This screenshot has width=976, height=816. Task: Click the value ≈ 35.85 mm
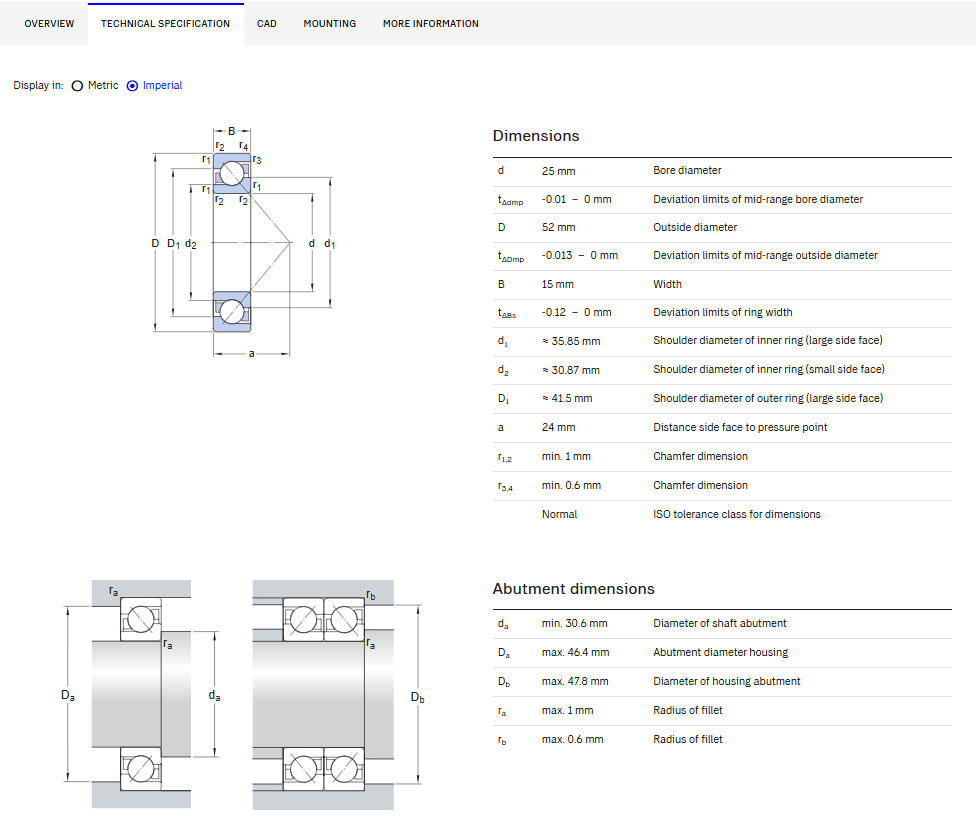pyautogui.click(x=571, y=342)
